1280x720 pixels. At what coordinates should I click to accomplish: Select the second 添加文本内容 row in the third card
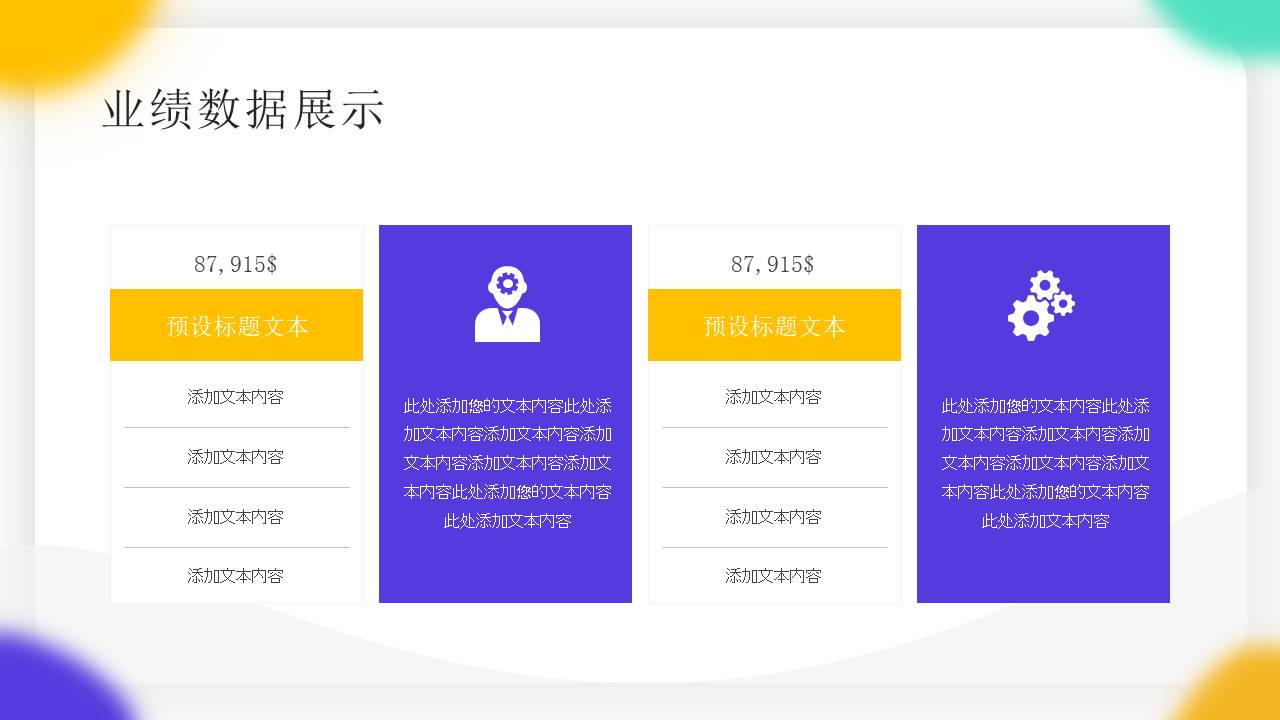[x=773, y=457]
